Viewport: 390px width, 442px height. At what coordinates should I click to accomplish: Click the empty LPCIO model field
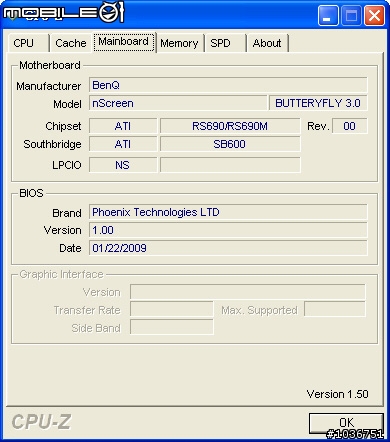230,165
